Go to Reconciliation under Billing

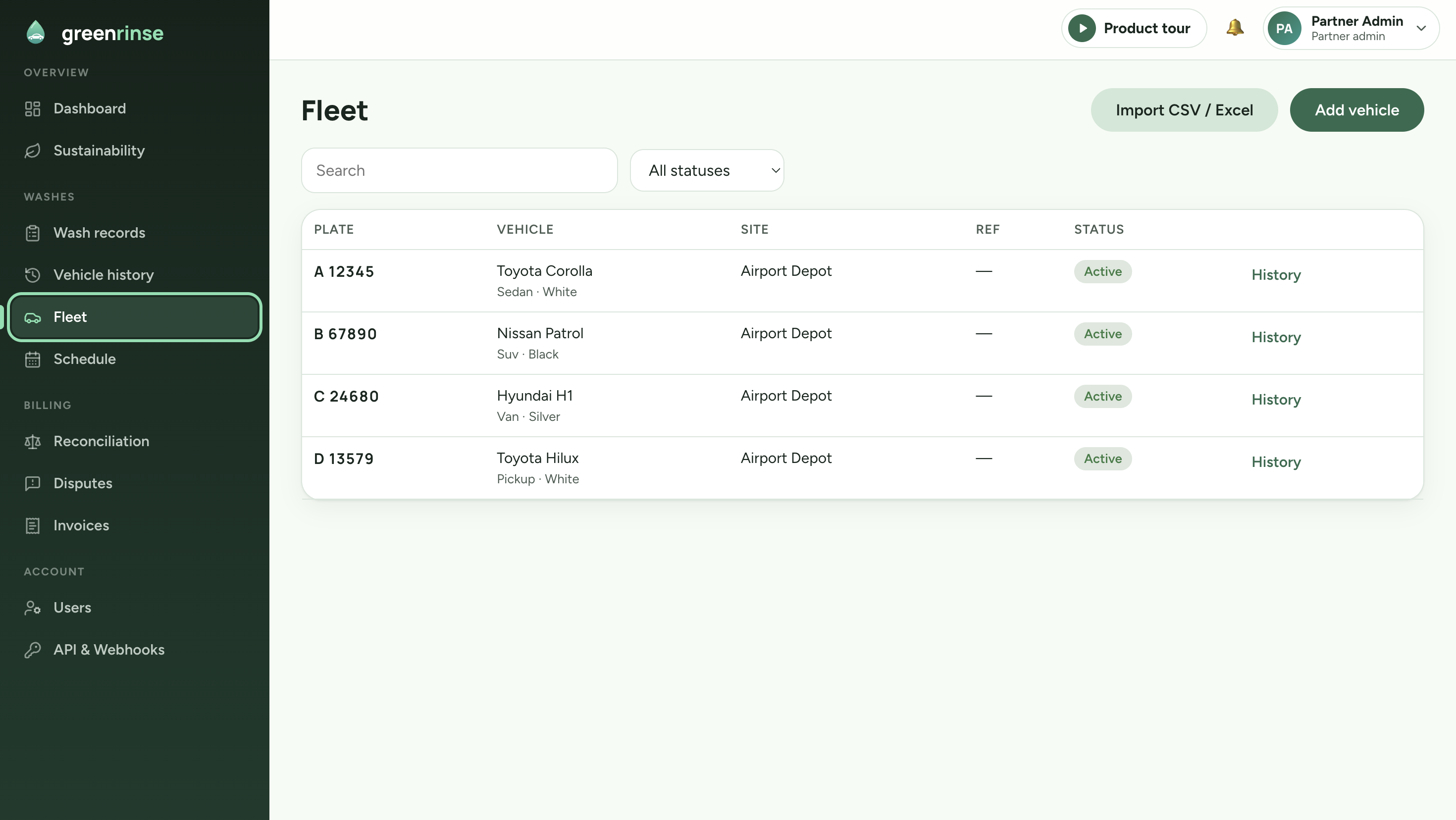[135, 441]
